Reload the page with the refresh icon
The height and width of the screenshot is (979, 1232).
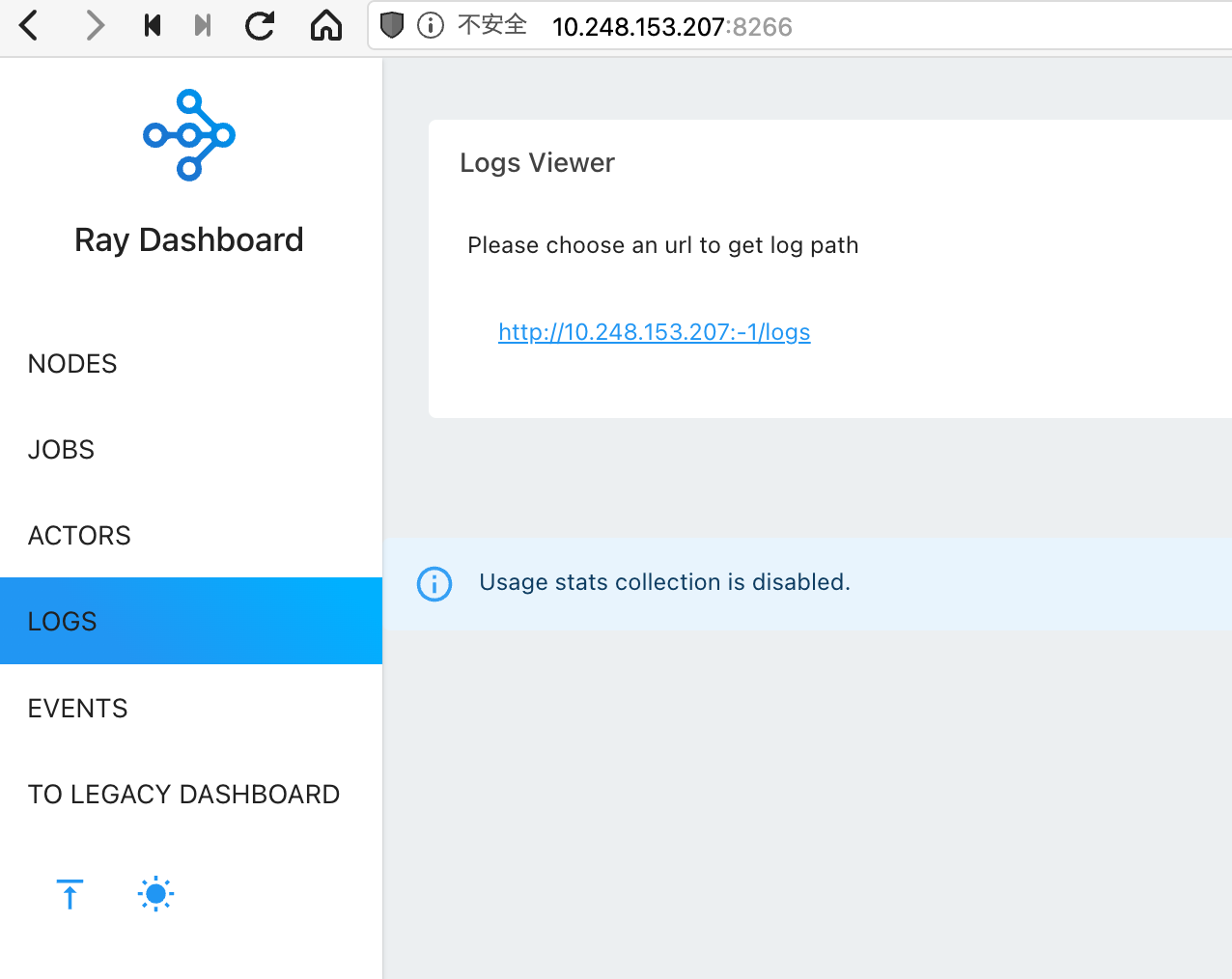tap(260, 26)
